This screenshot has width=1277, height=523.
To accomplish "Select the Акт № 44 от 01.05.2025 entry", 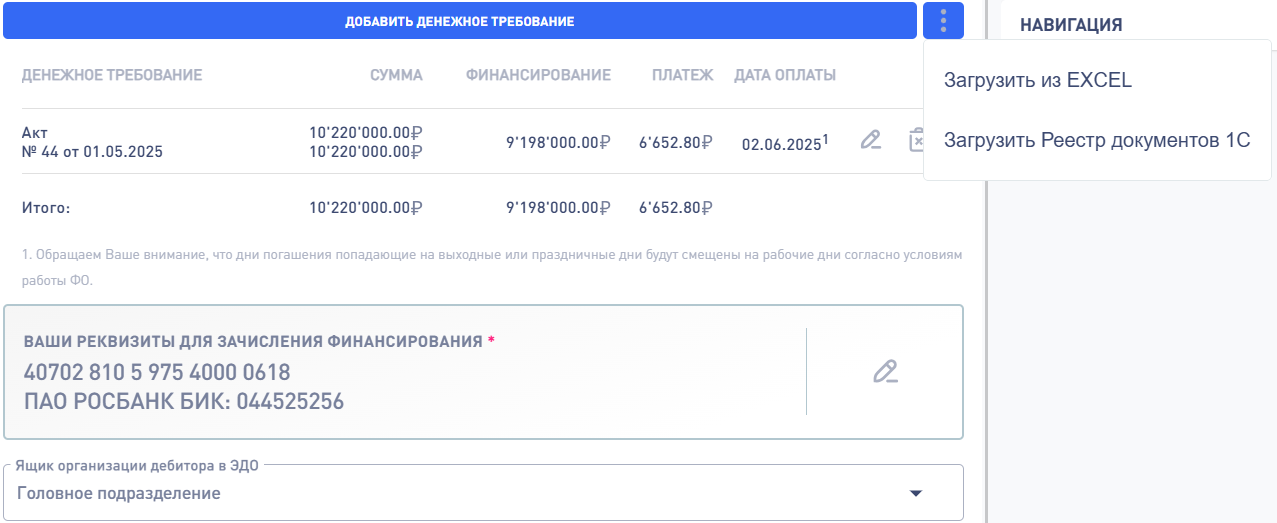I will [92, 142].
